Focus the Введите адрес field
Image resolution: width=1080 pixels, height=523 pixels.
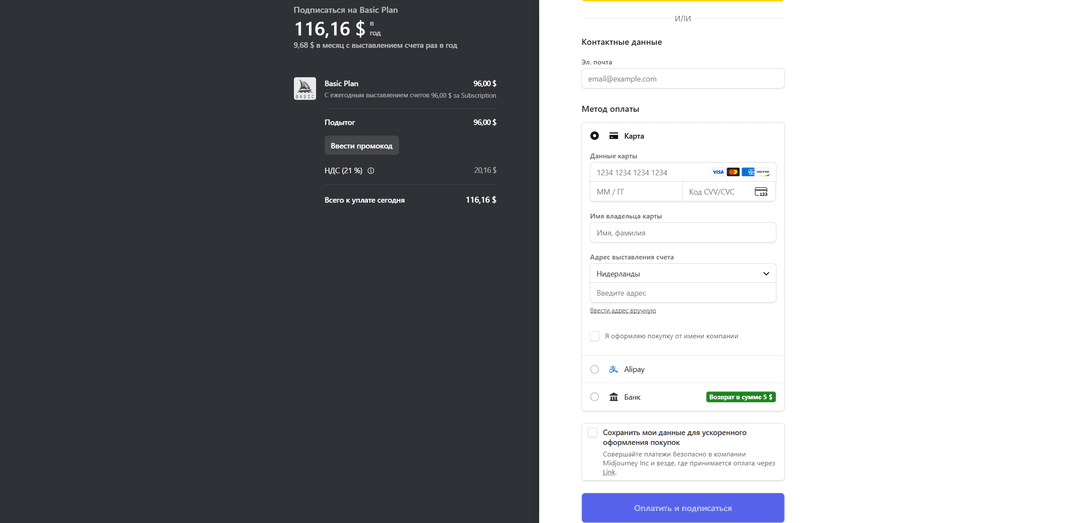click(x=683, y=293)
